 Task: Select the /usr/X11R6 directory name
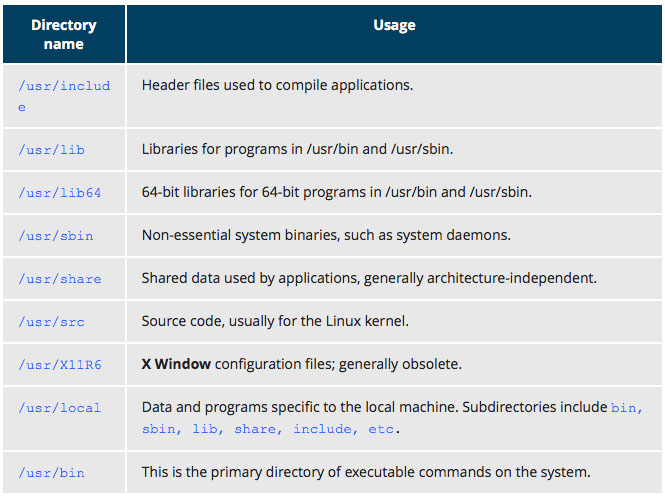59,365
